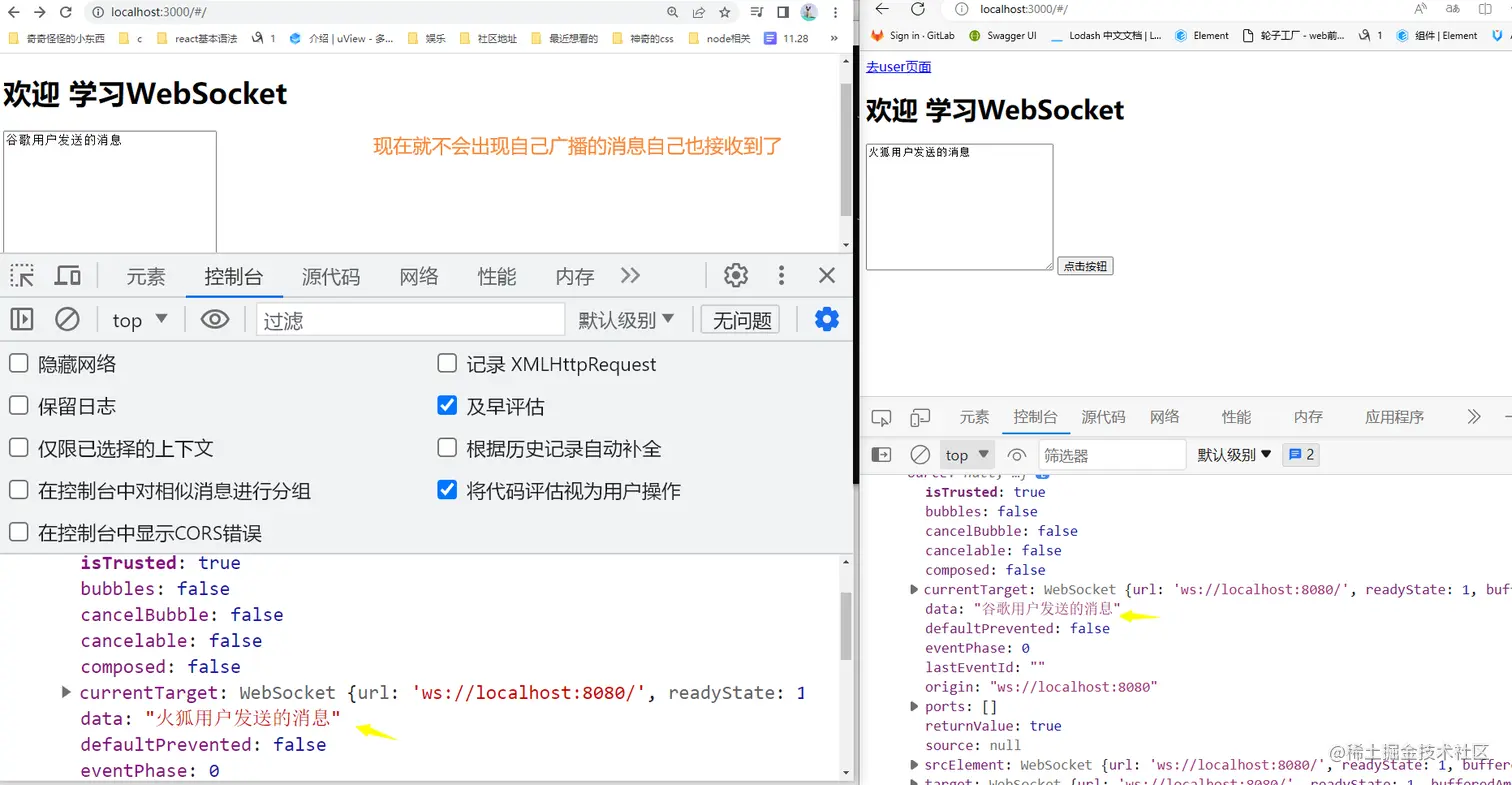Click the inspect element icon in Edge DevTools
Screen dimensions: 1512x785
tap(881, 418)
